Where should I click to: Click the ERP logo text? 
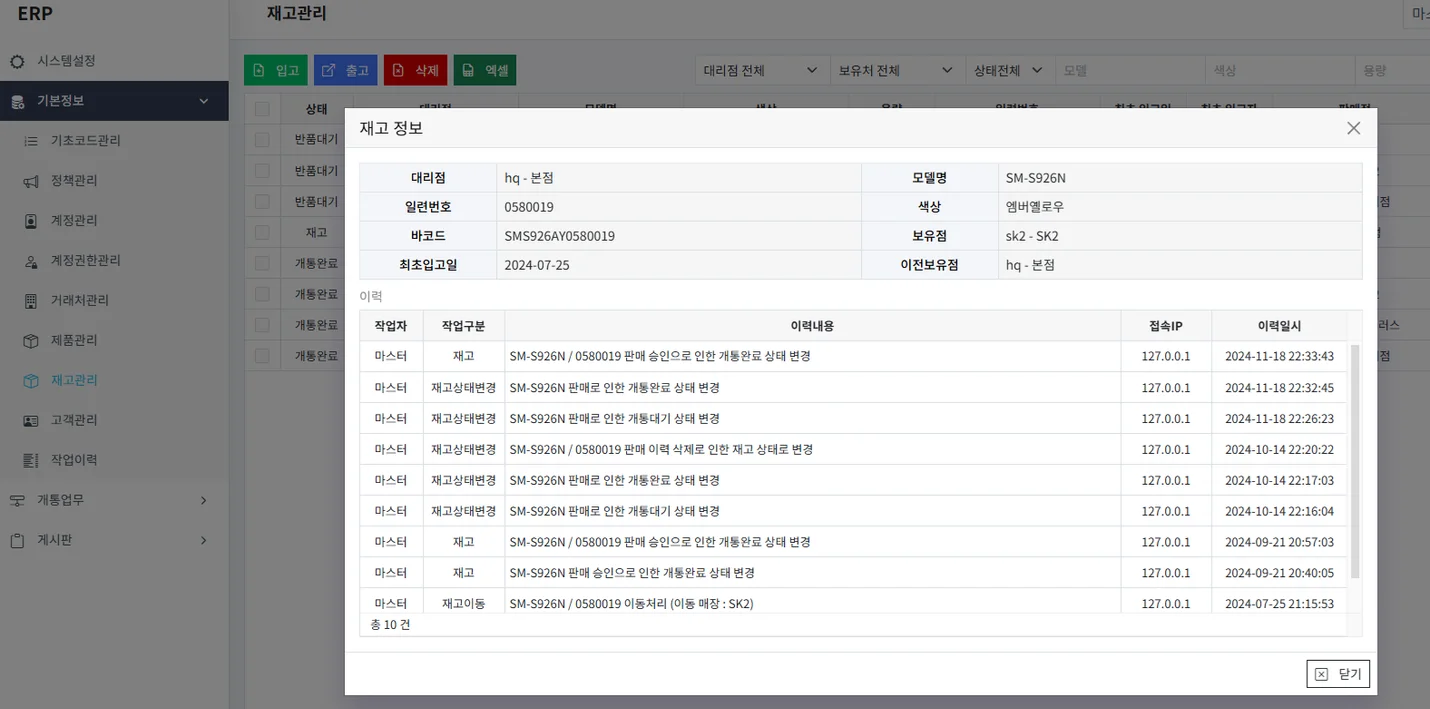pos(35,13)
